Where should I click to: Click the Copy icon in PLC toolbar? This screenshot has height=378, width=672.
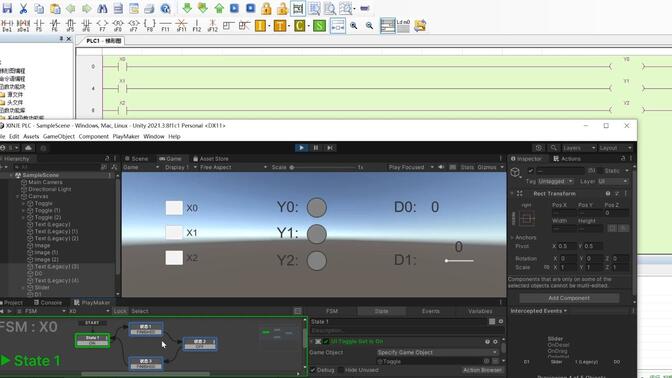pos(39,8)
